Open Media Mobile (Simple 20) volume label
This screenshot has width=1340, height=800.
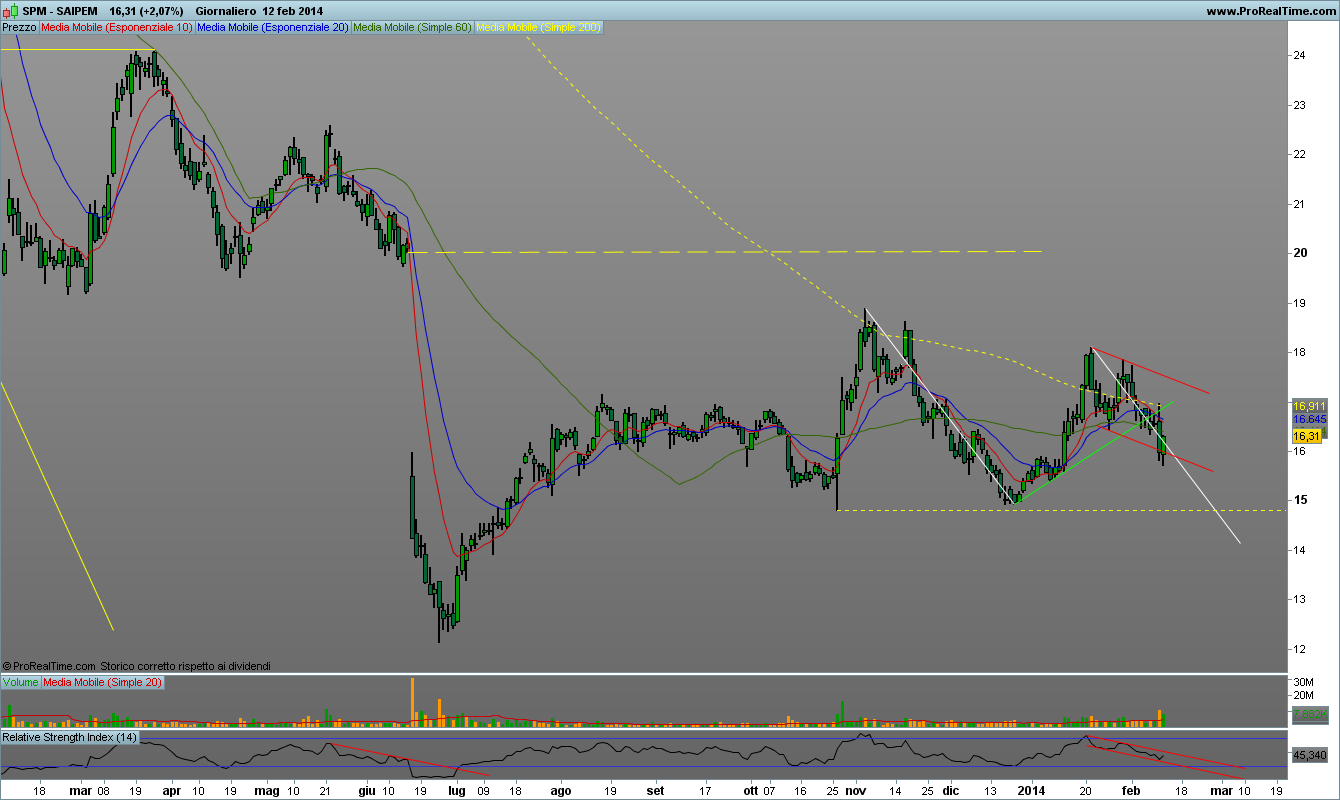tap(102, 682)
